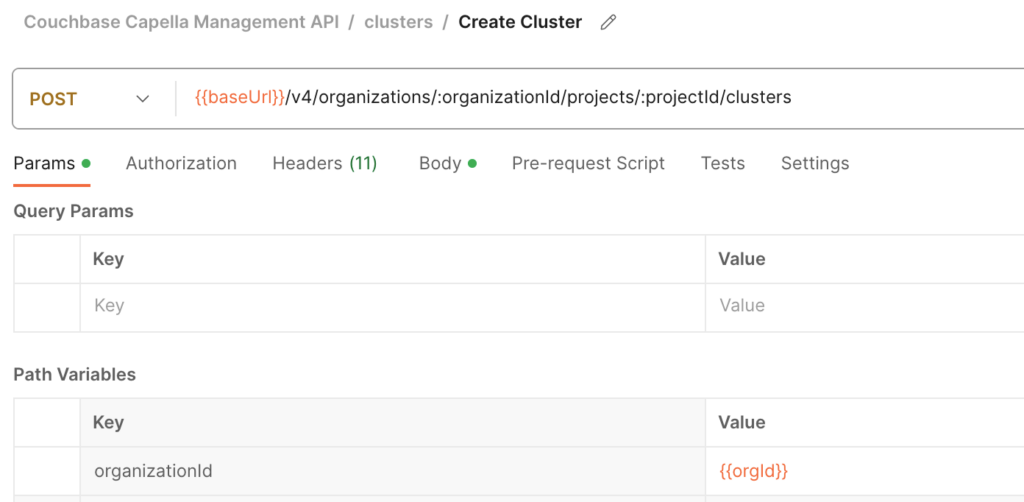
Task: Click the Couchbase Capella Management API breadcrumb
Action: click(182, 22)
